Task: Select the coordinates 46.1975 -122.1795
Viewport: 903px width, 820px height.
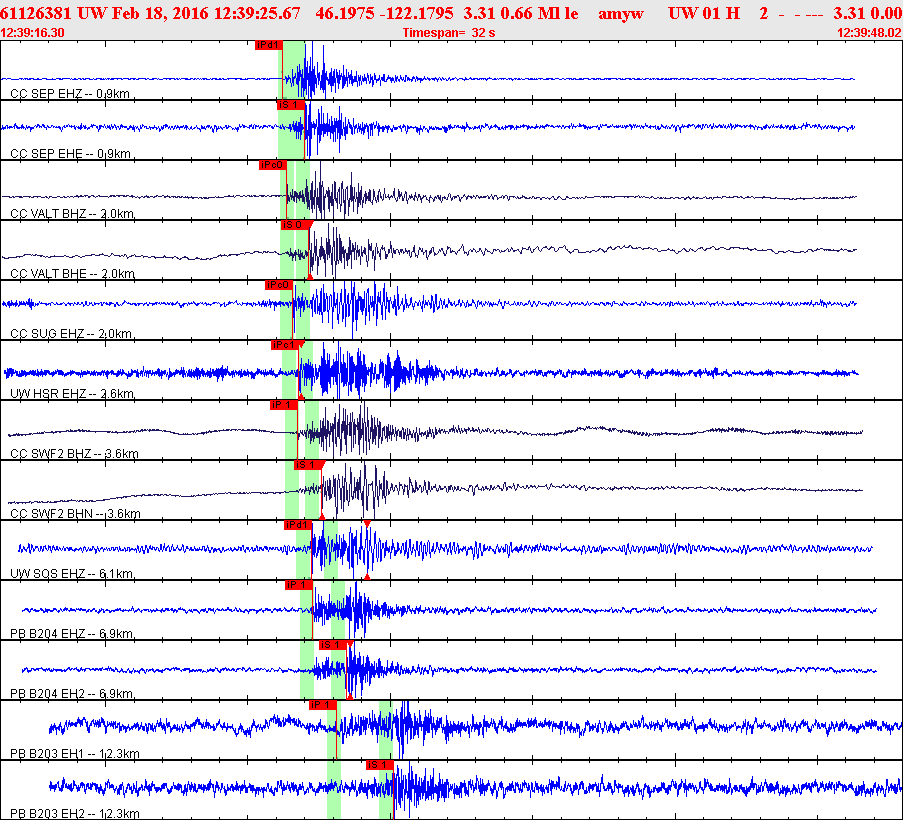Action: 384,13
